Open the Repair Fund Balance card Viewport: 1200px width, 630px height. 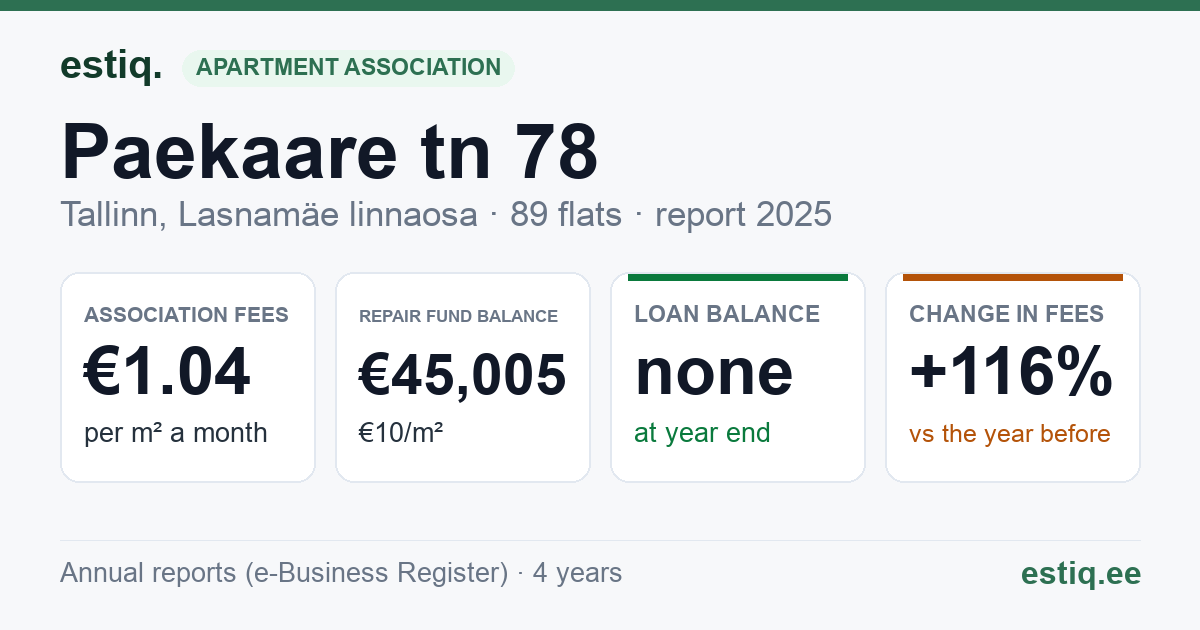tap(463, 377)
